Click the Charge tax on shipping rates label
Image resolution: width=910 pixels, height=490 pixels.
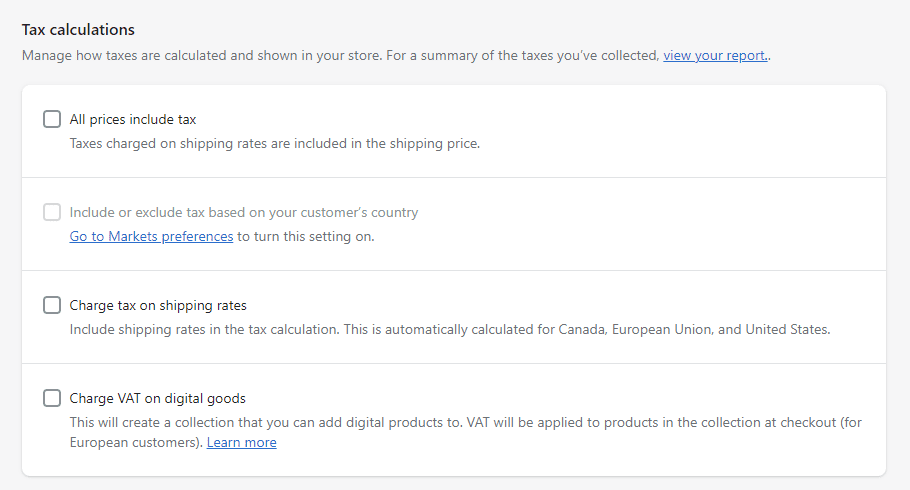[158, 305]
